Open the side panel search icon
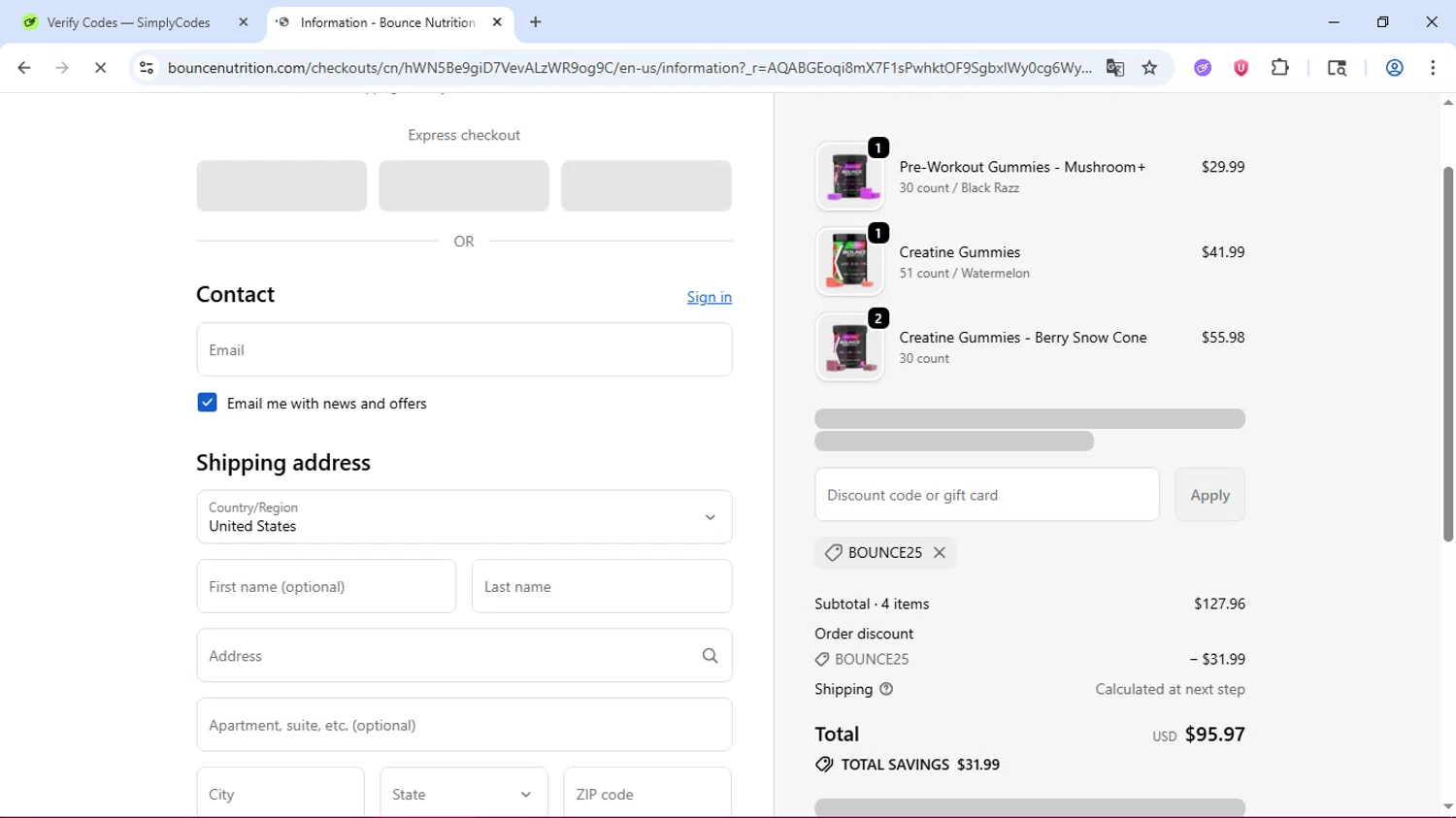 1337,68
